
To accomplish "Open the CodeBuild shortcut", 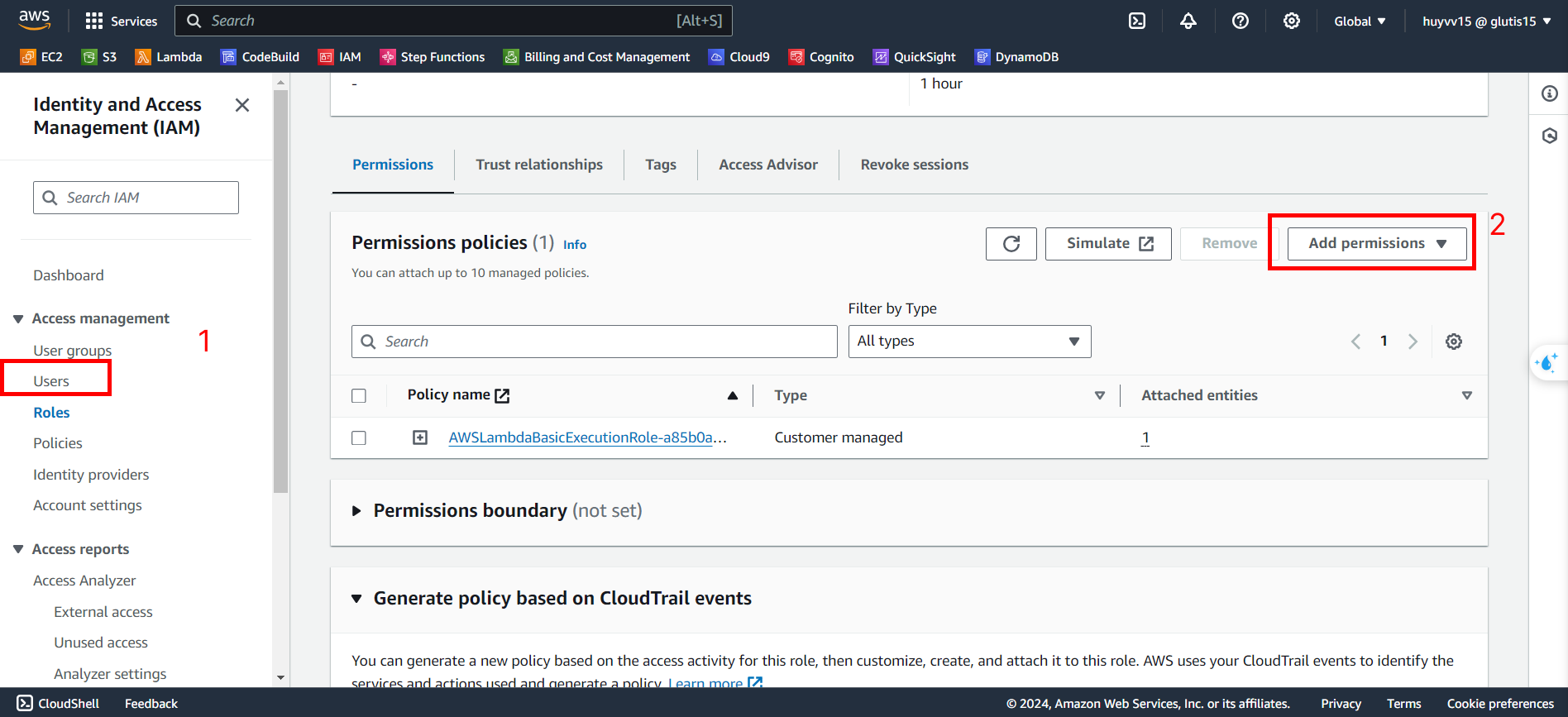I will tap(261, 57).
